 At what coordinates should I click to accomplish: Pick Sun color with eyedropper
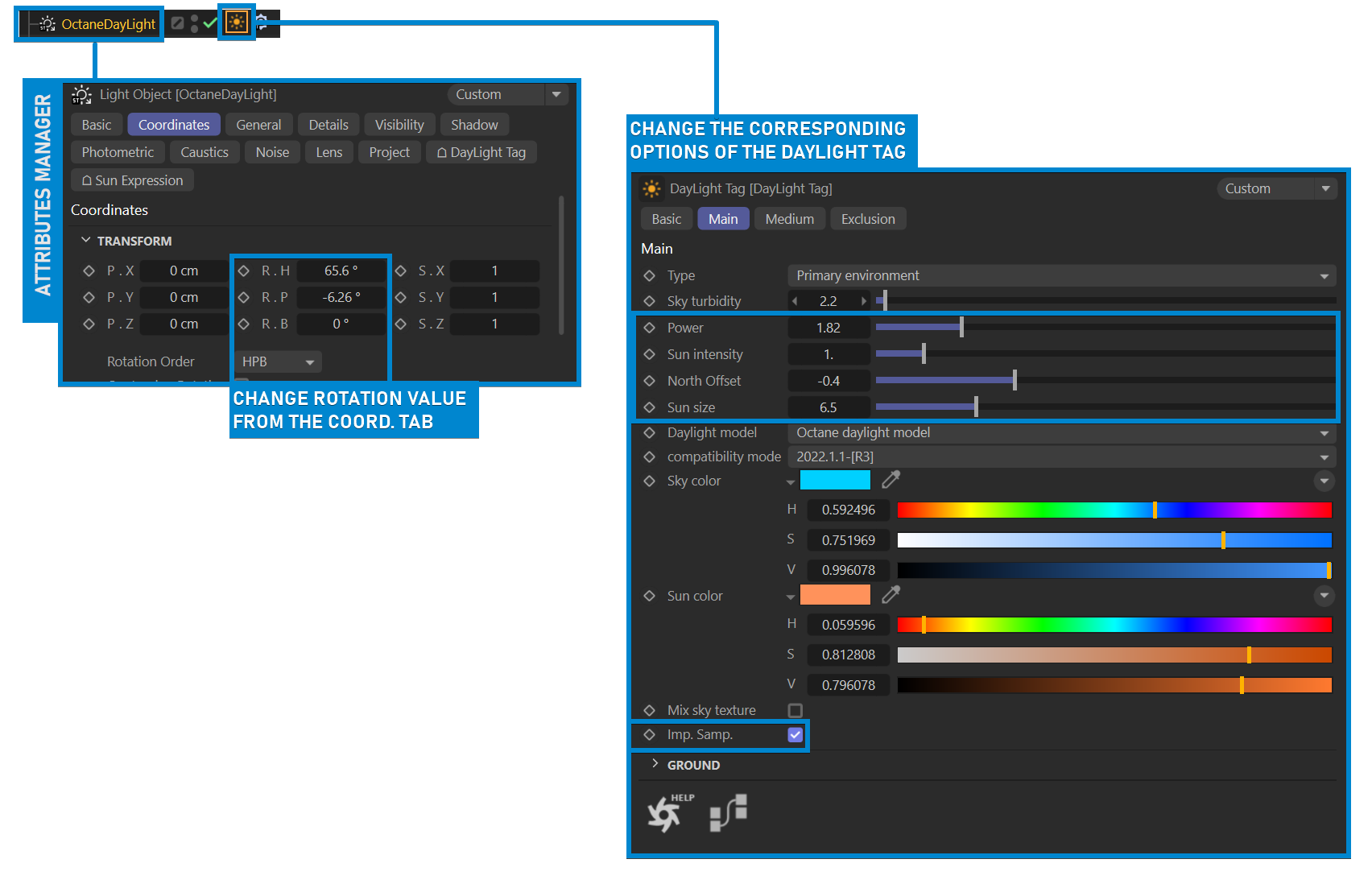point(891,595)
